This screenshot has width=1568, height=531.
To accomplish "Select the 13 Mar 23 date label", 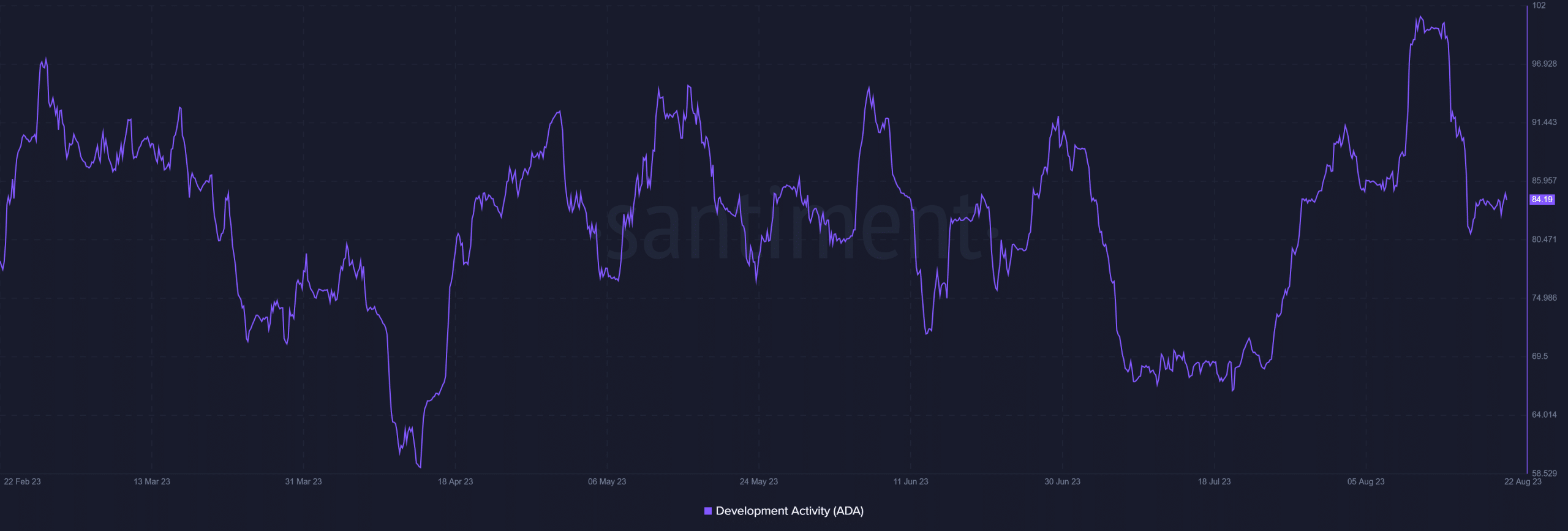I will [152, 481].
